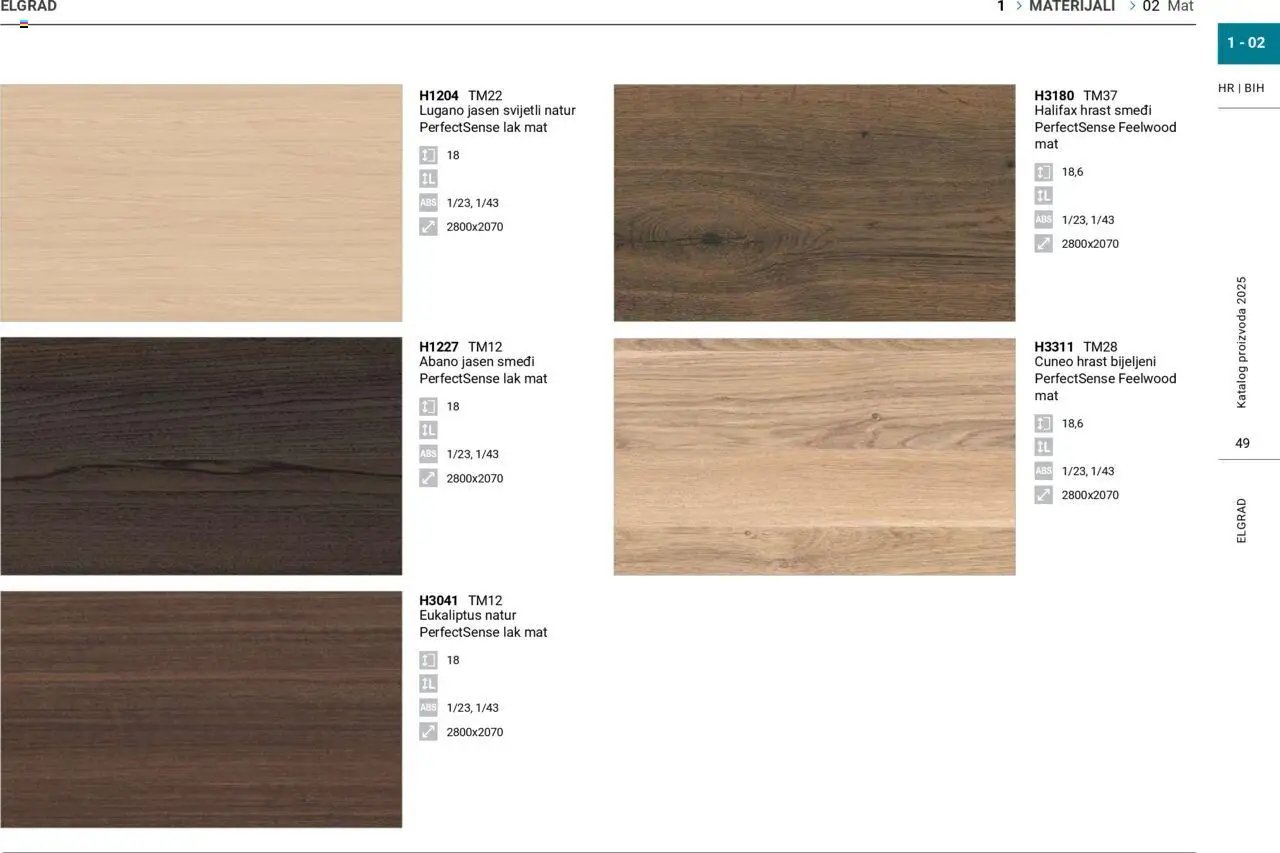The image size is (1280, 853).
Task: Click the ABS icon under H3041 Eukaliptus natur
Action: (428, 707)
